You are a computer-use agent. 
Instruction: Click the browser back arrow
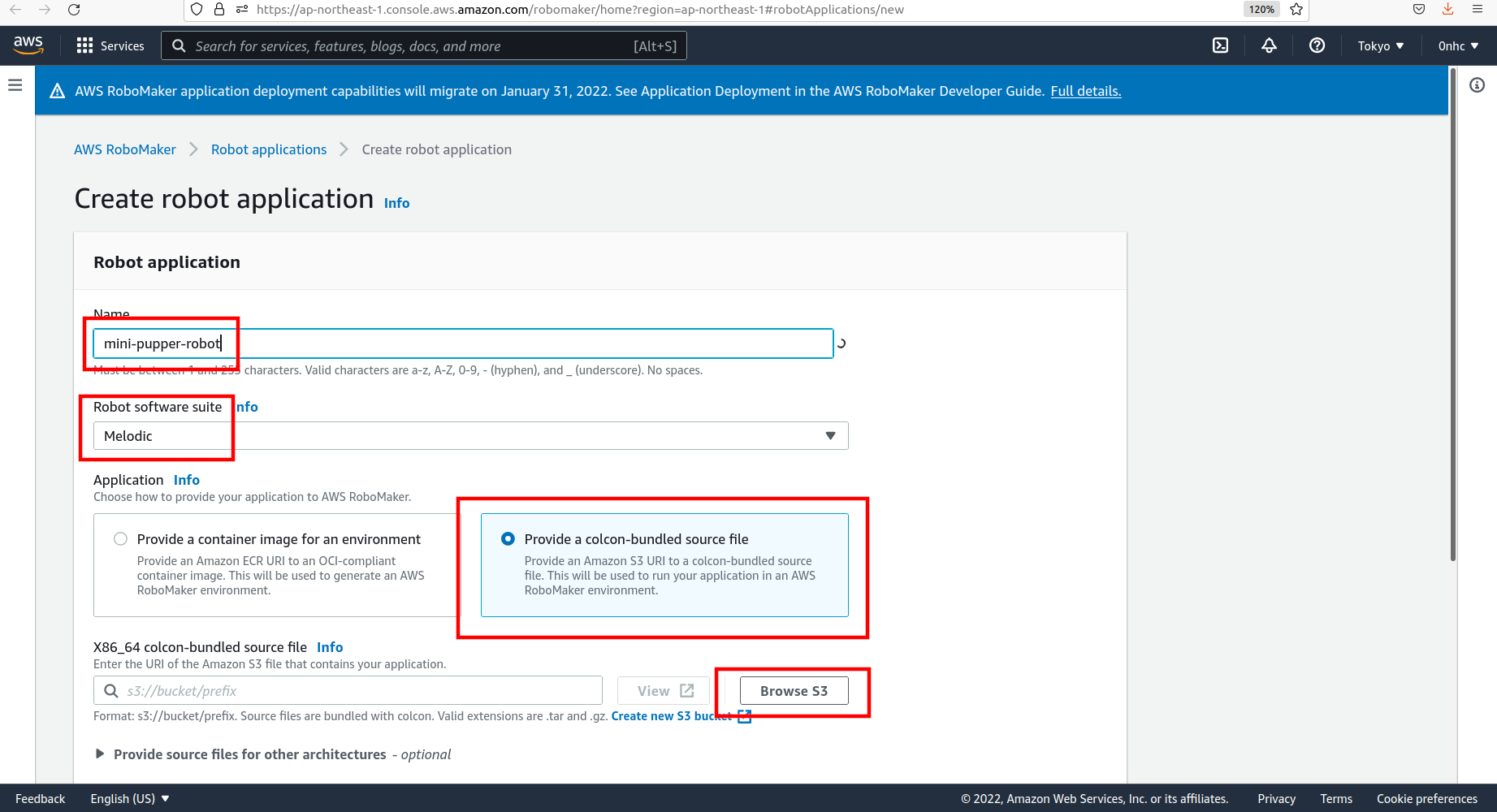point(15,10)
